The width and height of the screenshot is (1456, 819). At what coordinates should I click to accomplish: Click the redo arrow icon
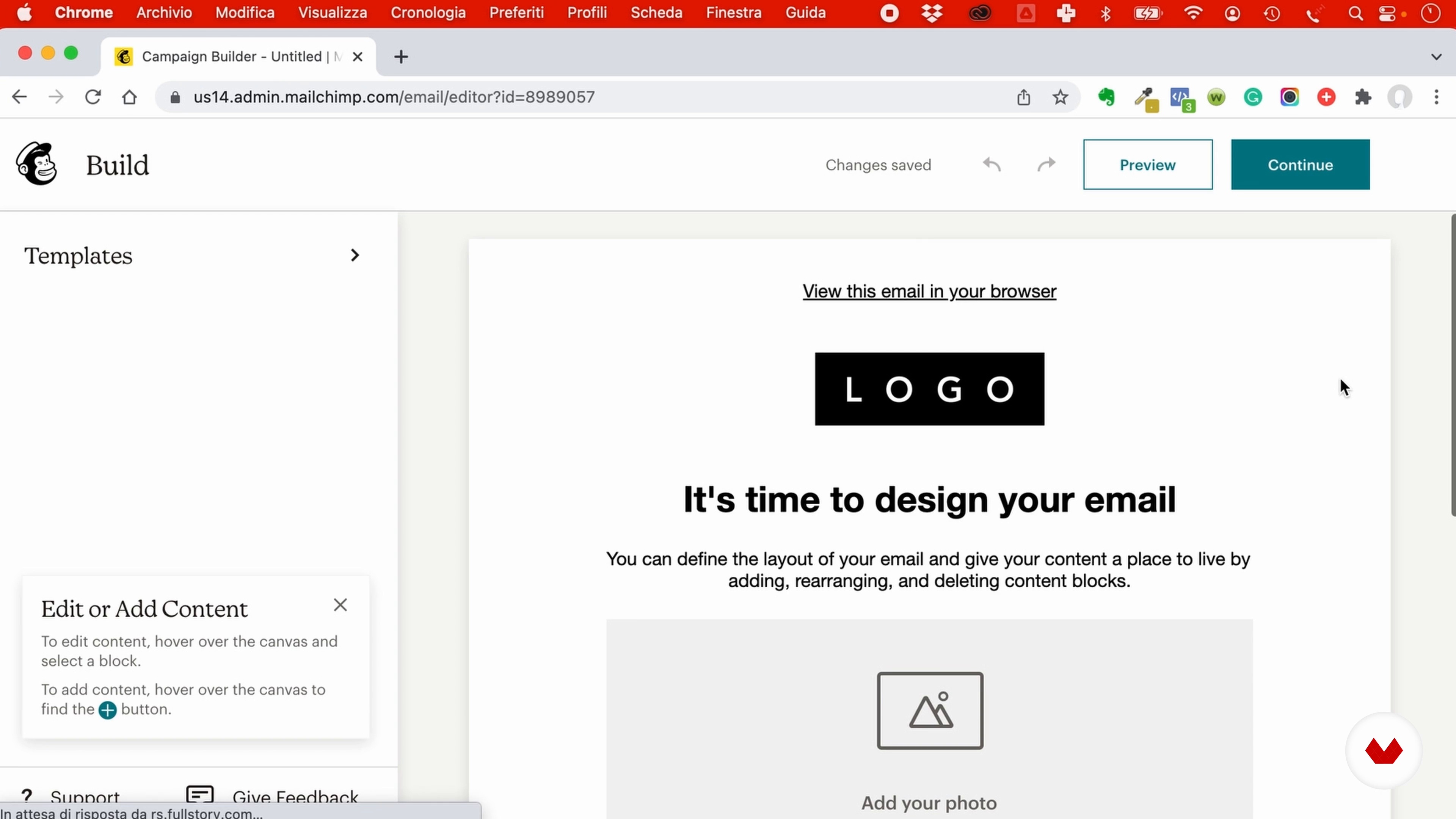(x=1046, y=165)
